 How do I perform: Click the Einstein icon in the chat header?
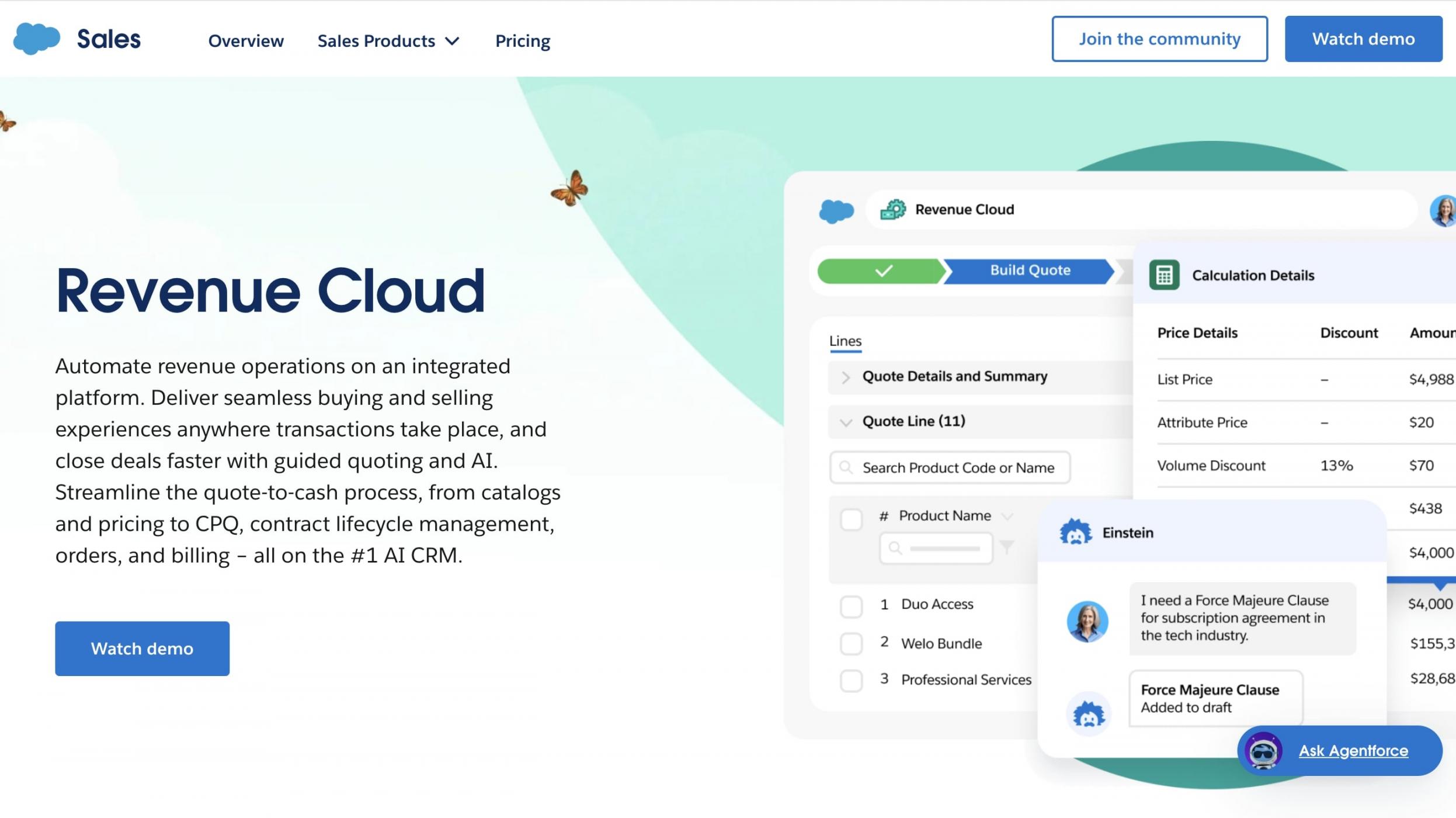click(x=1075, y=532)
